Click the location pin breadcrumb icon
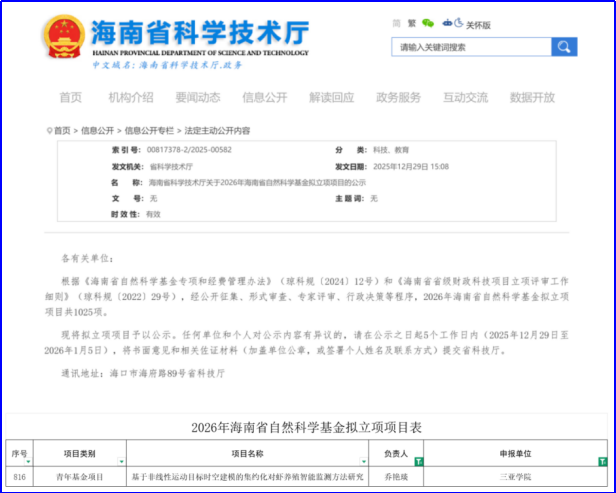616x493 pixels. [x=49, y=131]
